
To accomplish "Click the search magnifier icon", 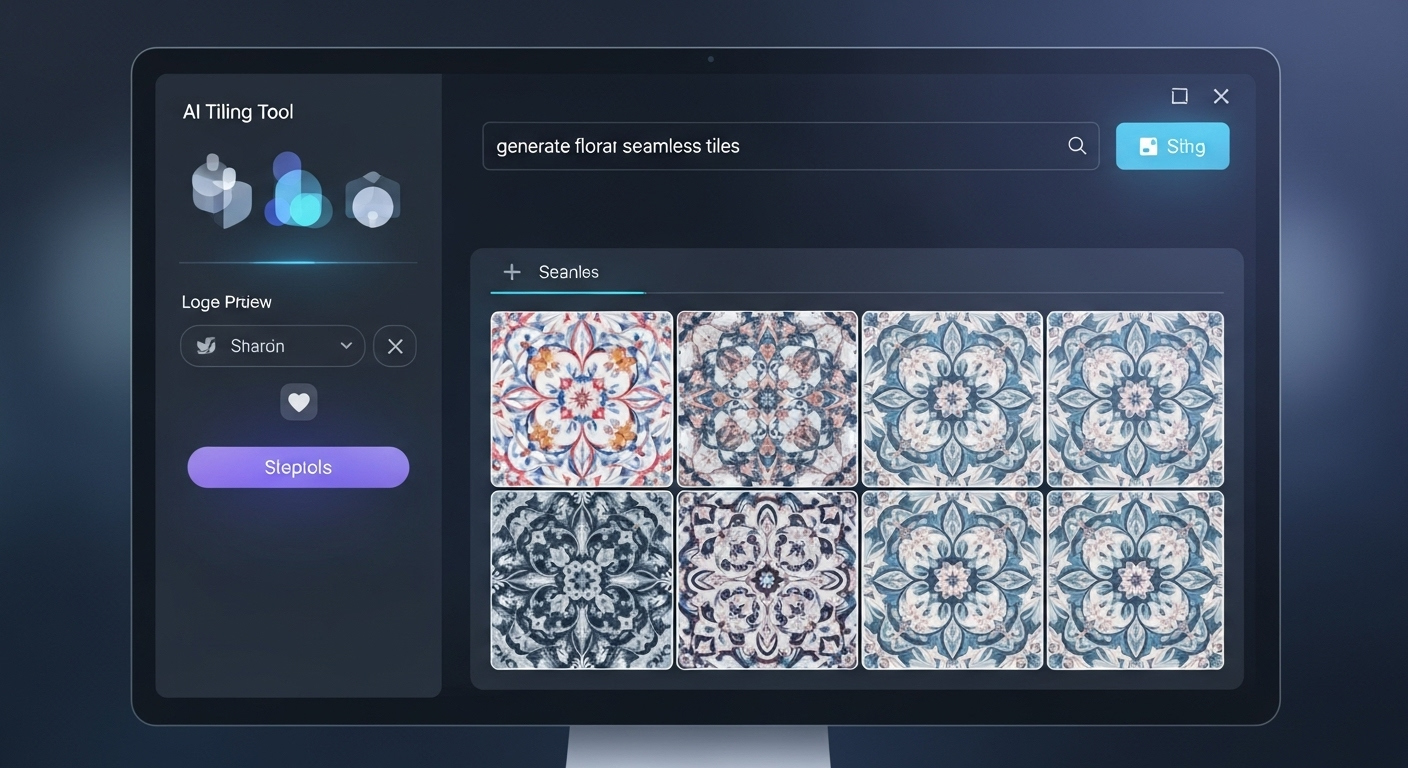I will tap(1077, 145).
